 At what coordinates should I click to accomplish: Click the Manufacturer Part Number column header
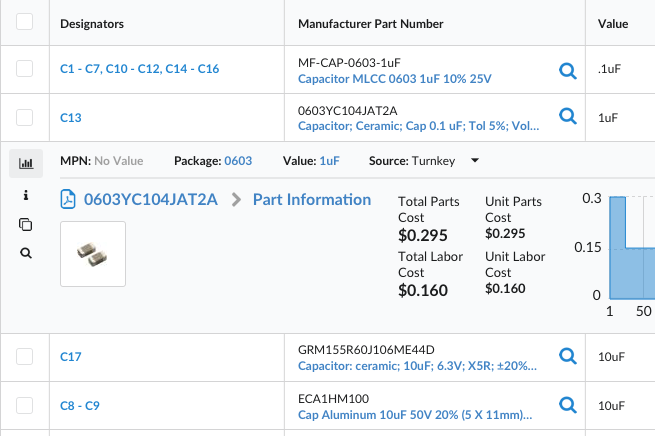coord(370,23)
